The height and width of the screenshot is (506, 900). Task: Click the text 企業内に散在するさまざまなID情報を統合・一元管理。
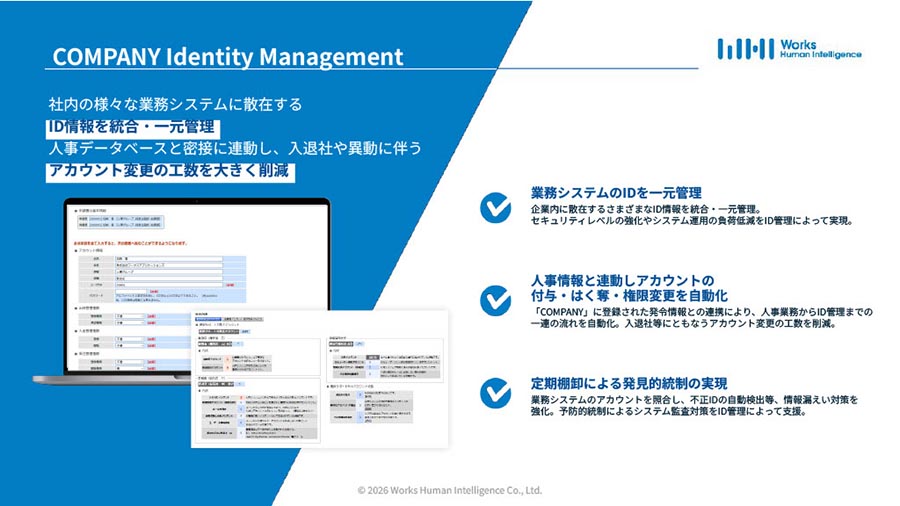tap(646, 209)
